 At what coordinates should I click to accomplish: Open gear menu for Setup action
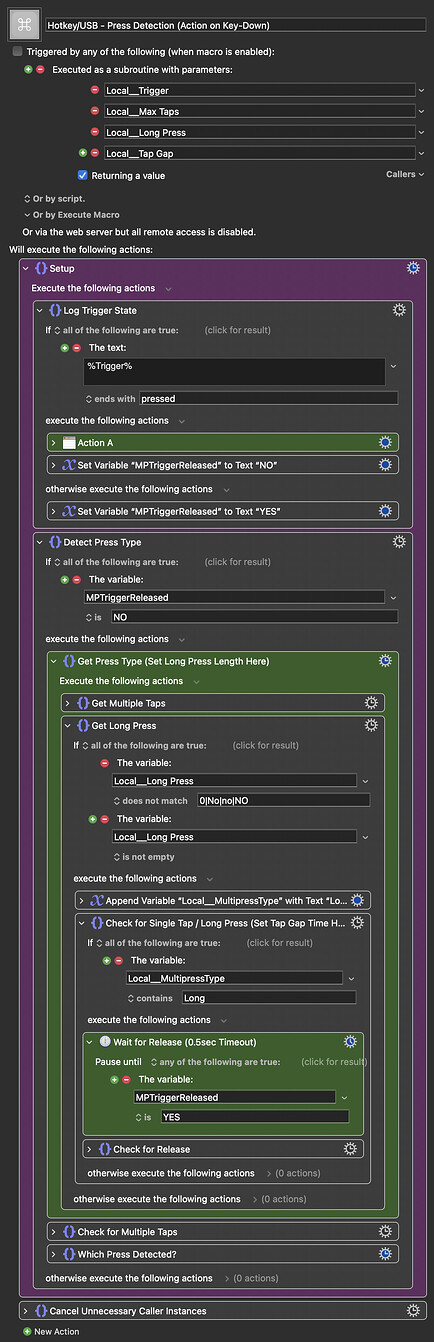point(413,268)
